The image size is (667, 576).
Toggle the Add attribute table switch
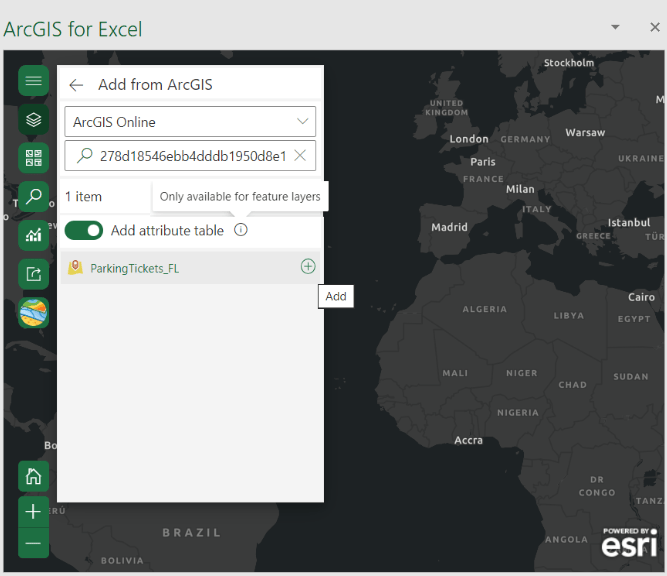point(84,230)
